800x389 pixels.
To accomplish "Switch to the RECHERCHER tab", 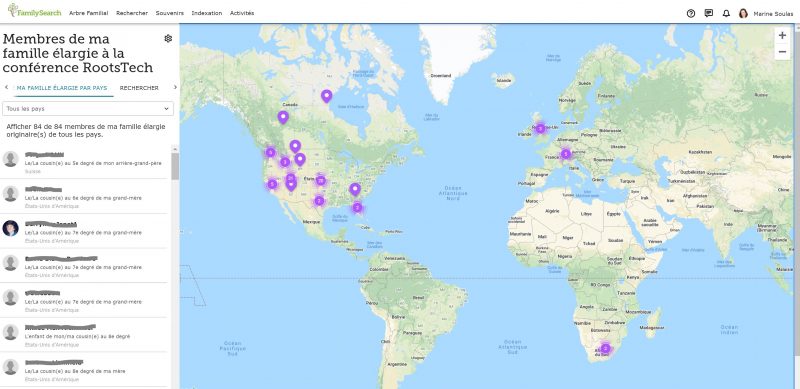I will 139,88.
